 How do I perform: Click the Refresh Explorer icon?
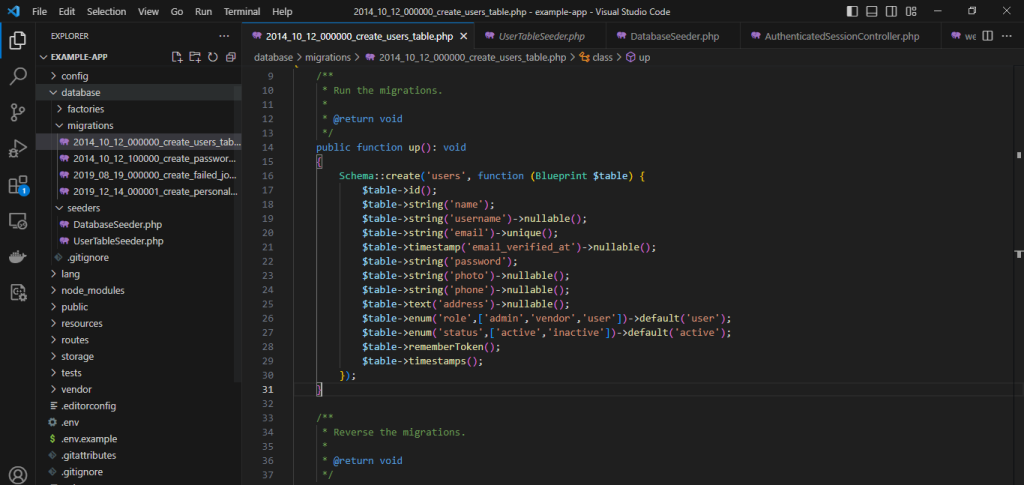[212, 57]
